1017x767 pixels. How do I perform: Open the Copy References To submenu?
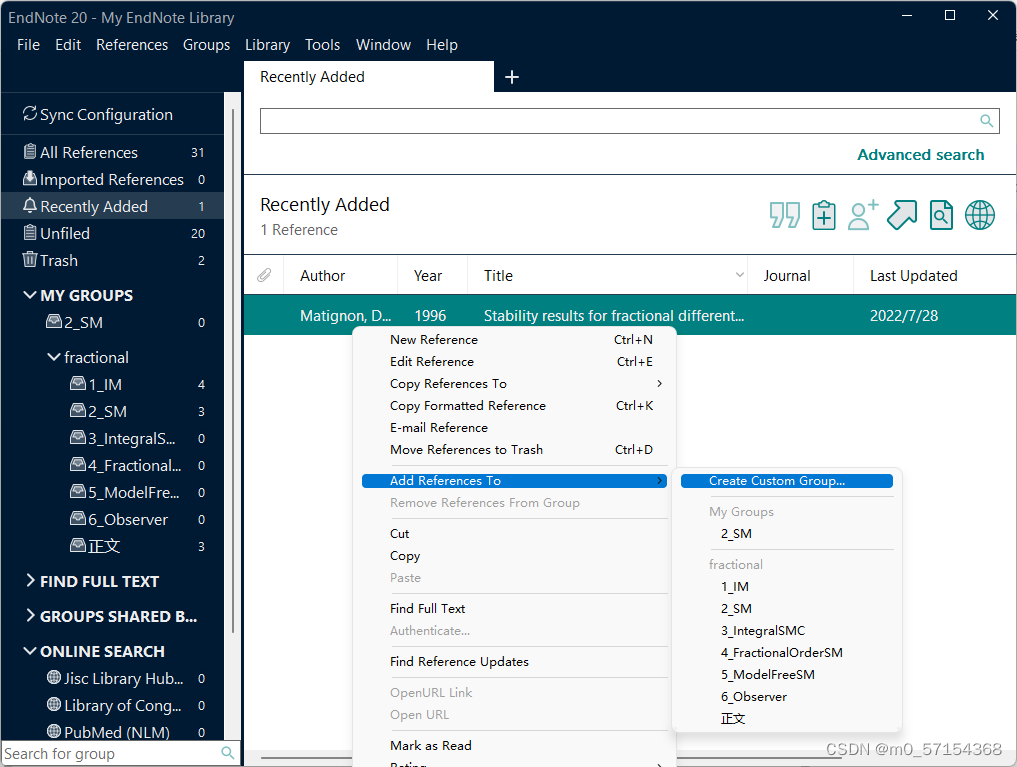click(516, 384)
